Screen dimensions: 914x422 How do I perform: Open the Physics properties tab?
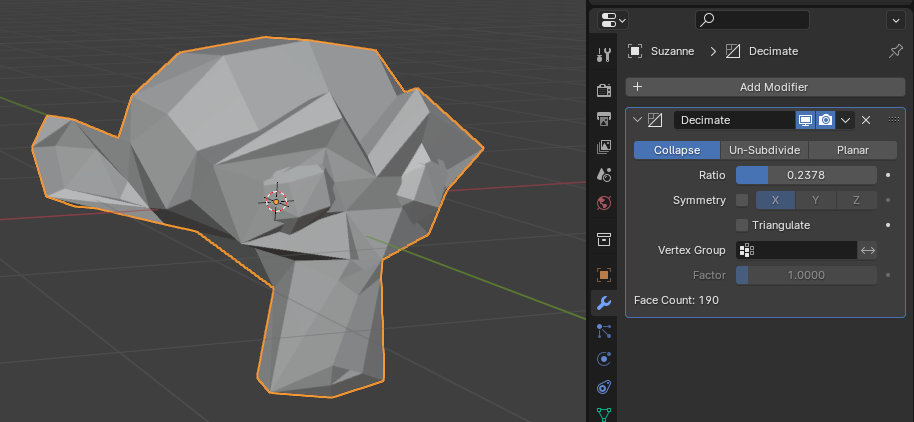tap(604, 359)
